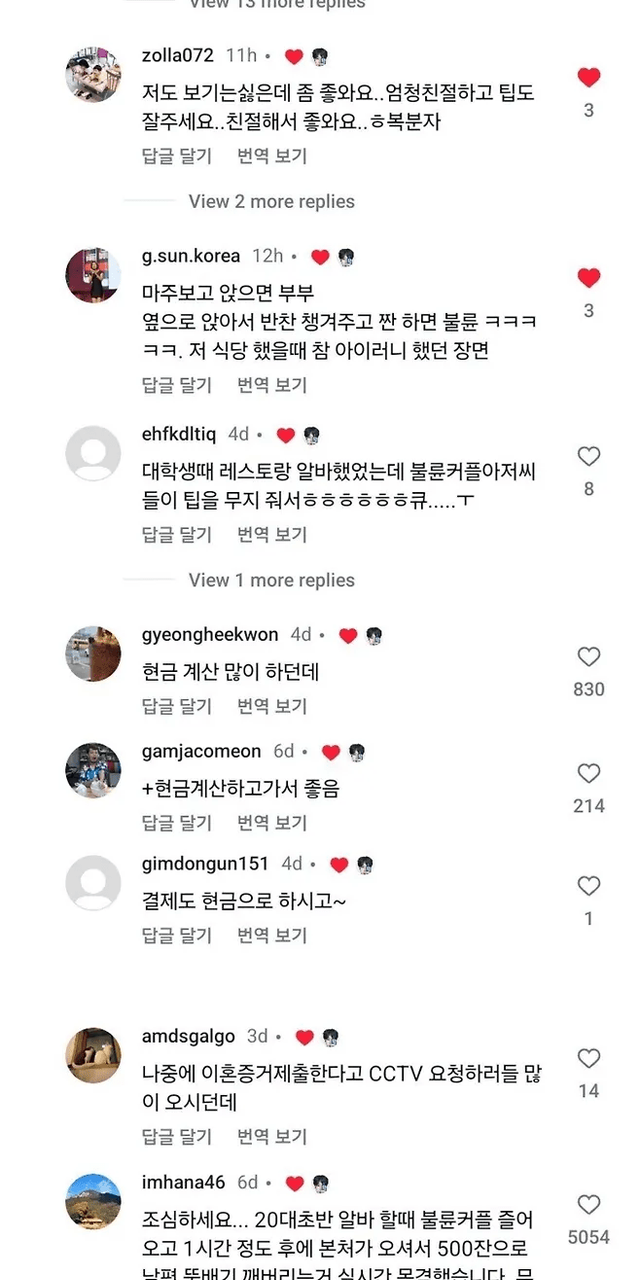
Task: Tap the heart beside ehfkdltiq's comment
Action: click(589, 457)
